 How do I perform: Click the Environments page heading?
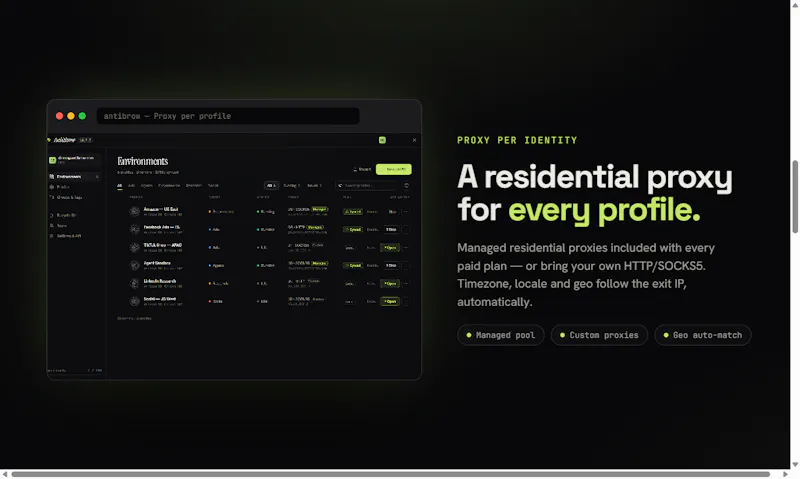click(x=142, y=161)
